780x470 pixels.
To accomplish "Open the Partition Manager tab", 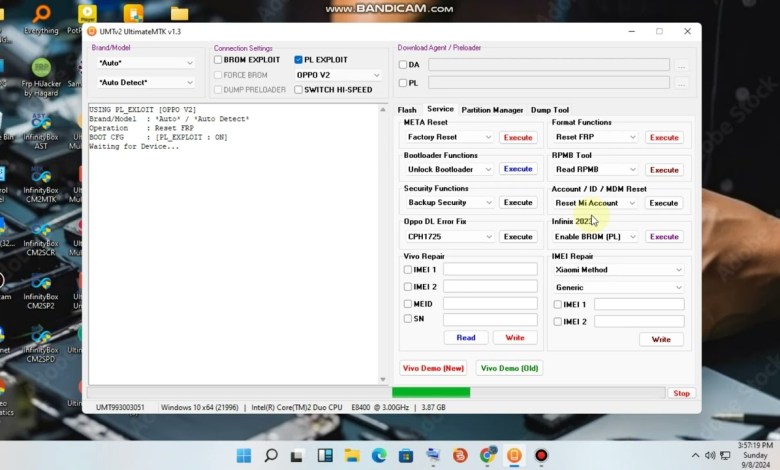I will point(492,110).
